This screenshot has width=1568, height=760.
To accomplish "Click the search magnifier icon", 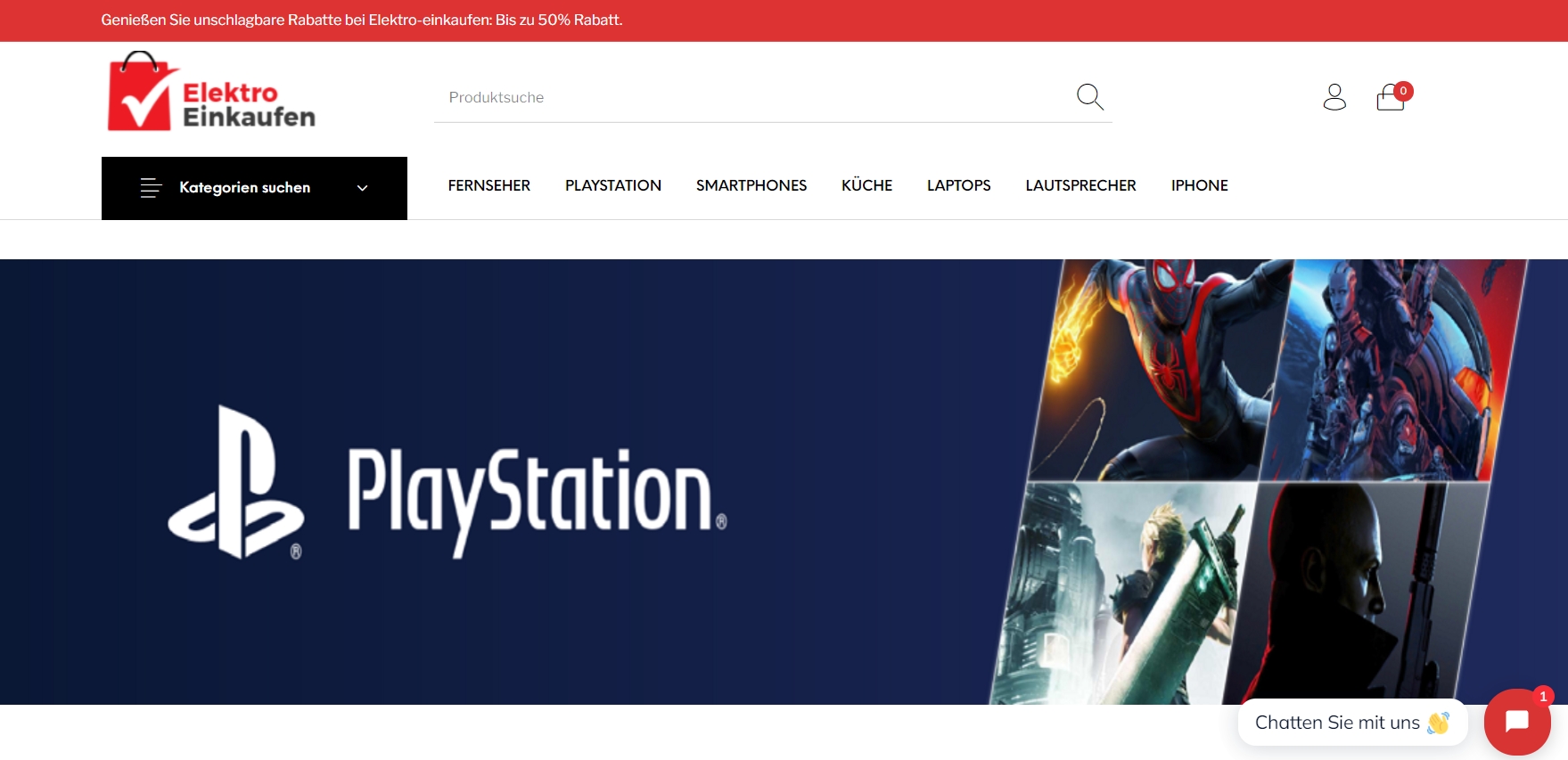I will coord(1089,96).
